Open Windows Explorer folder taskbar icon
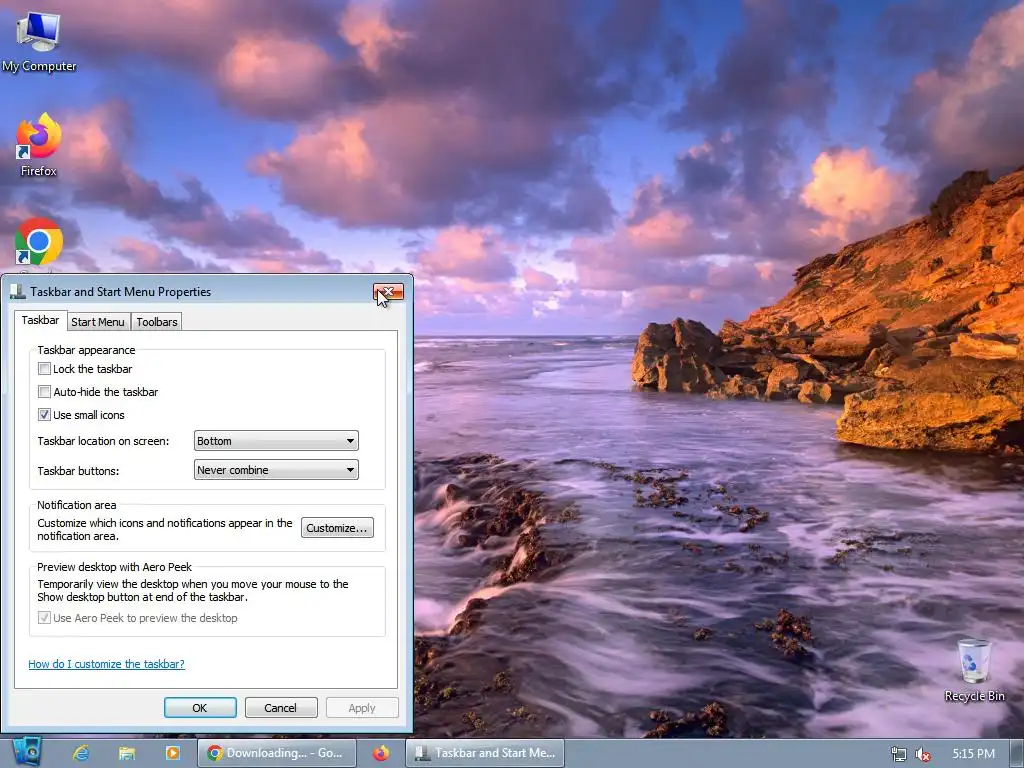 pos(127,753)
